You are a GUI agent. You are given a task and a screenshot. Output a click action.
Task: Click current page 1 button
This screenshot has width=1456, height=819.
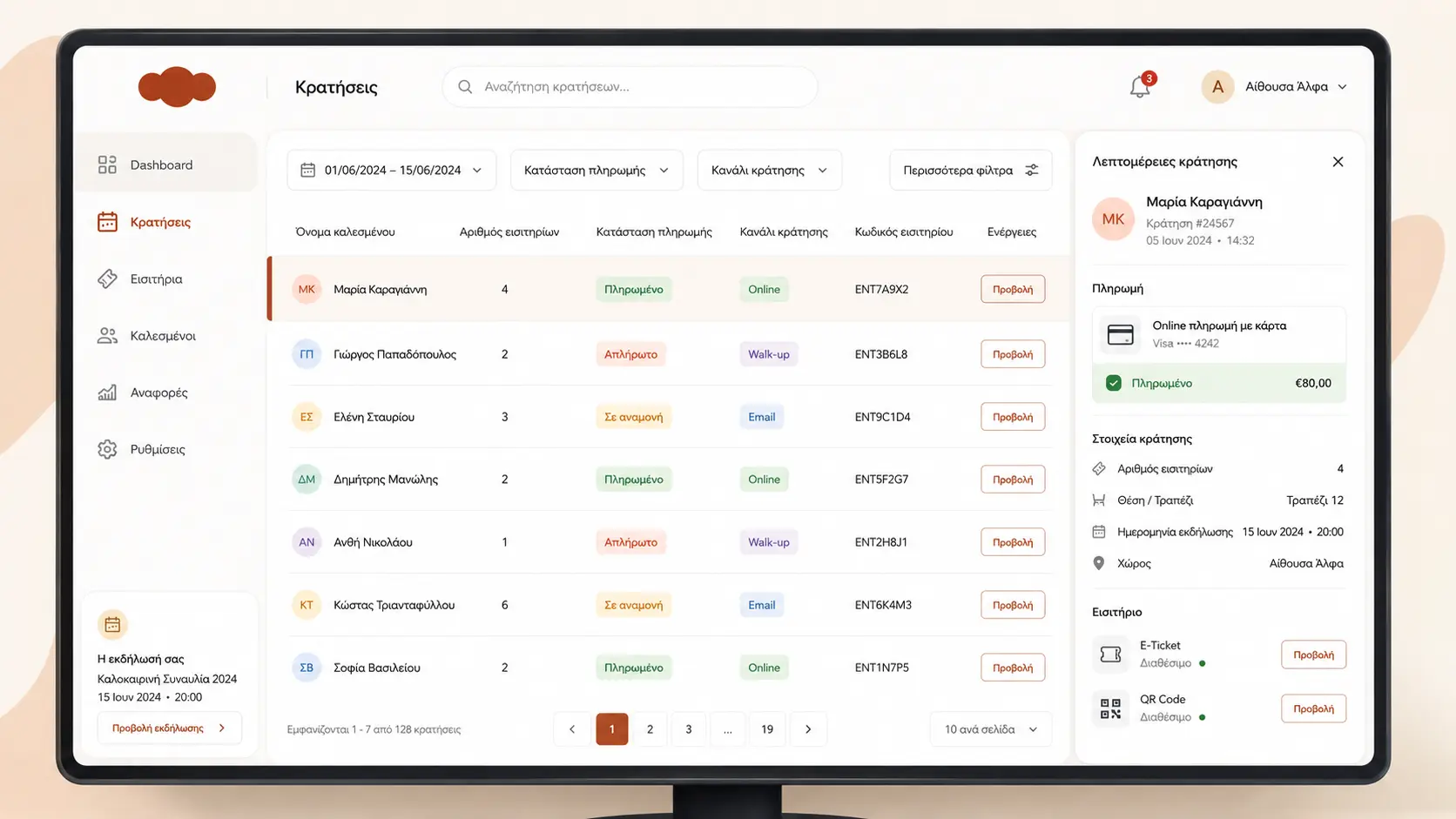(612, 729)
